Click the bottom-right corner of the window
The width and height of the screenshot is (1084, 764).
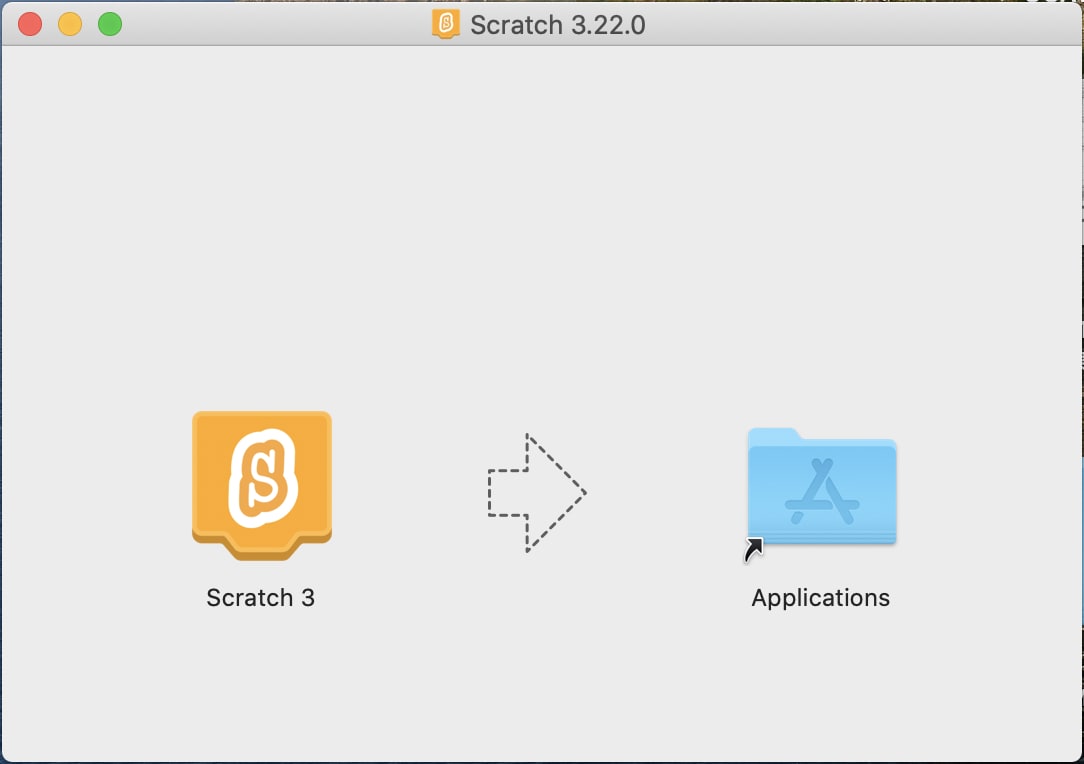pos(1078,758)
